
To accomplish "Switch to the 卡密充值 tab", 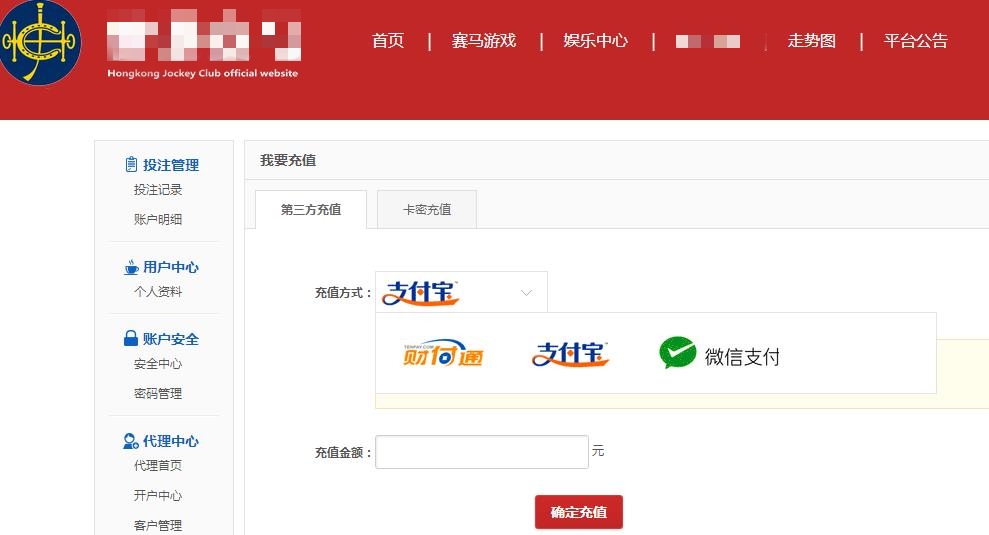I will 427,209.
